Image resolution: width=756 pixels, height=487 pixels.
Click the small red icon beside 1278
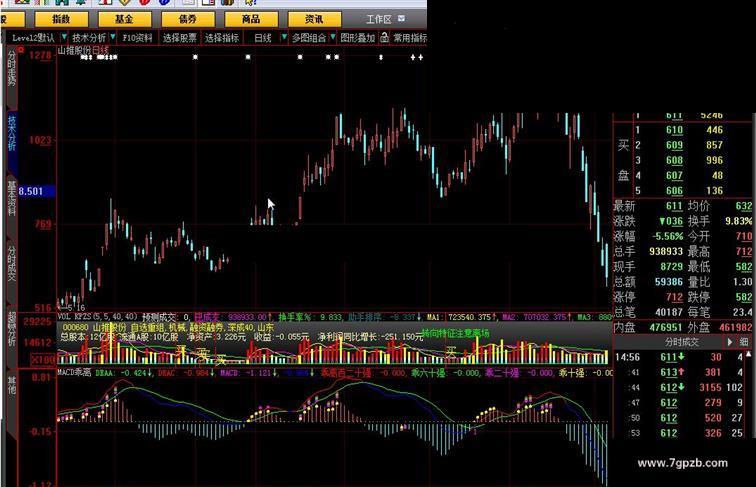pyautogui.click(x=21, y=49)
